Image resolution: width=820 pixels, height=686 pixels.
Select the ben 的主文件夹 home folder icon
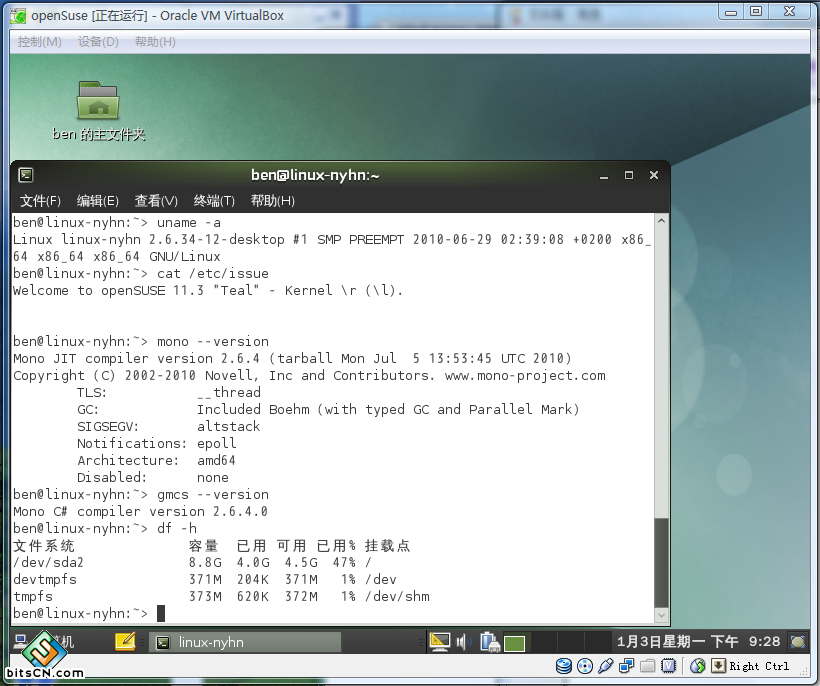click(98, 111)
